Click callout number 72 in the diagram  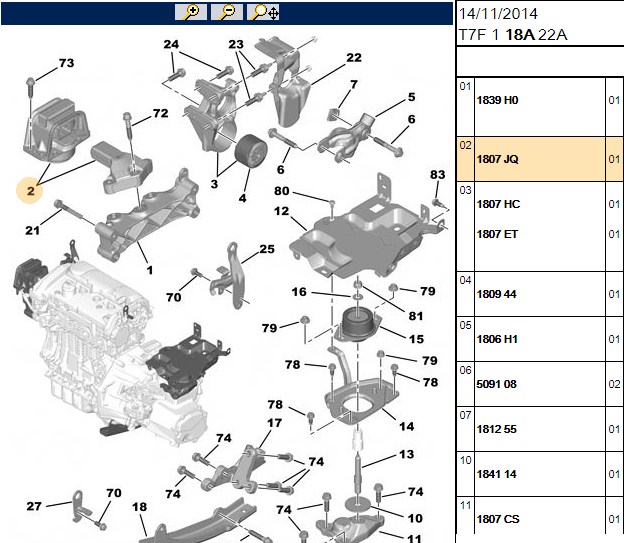point(160,113)
